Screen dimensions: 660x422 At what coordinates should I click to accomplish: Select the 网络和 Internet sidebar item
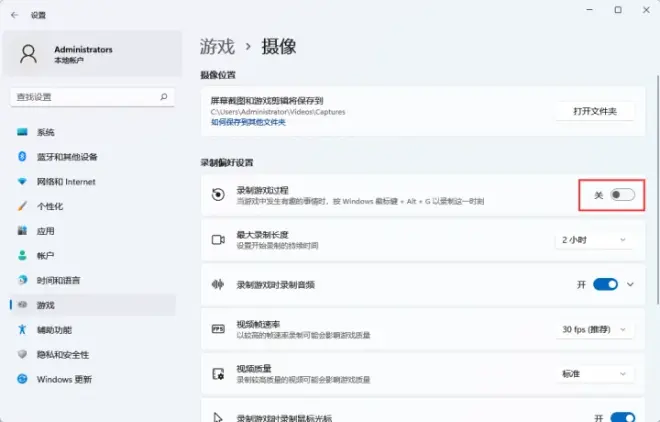[66, 181]
